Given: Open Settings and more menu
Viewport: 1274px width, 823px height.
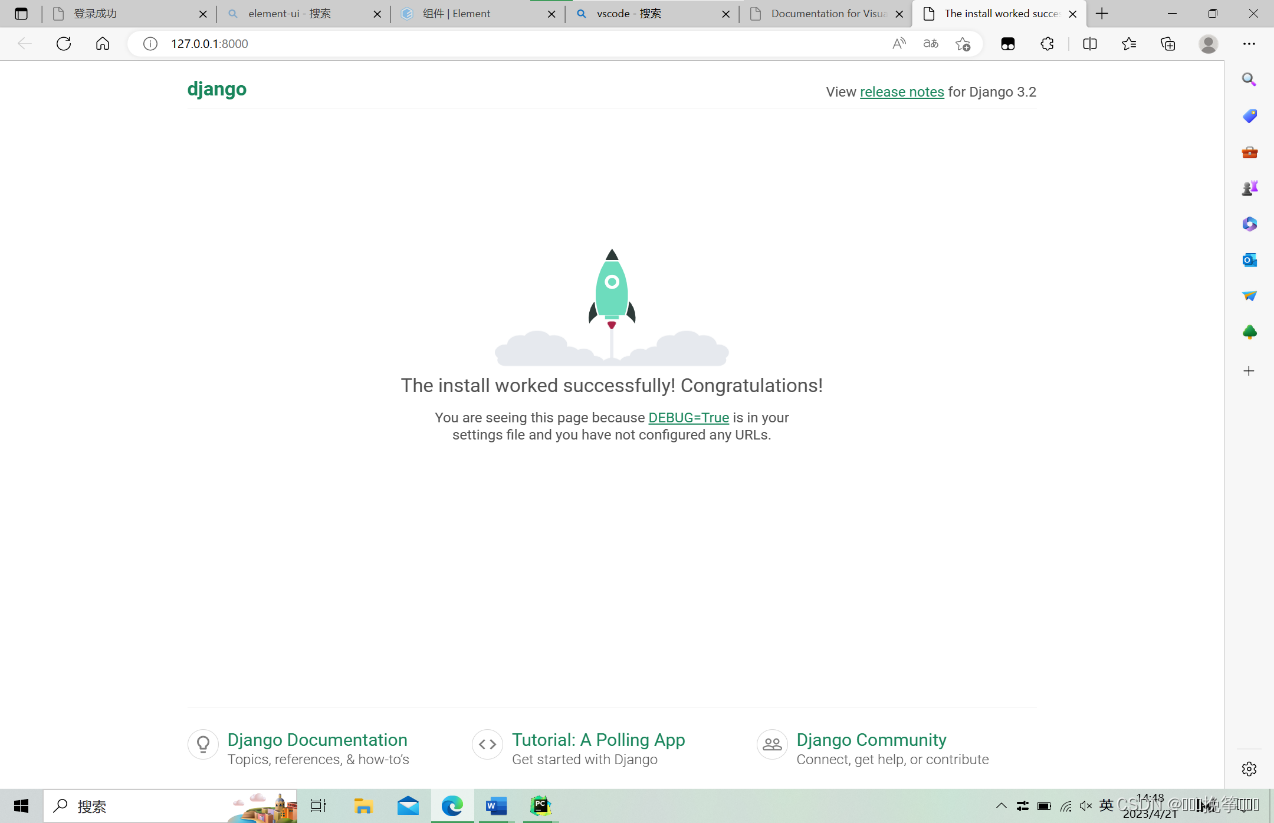Looking at the screenshot, I should click(1249, 43).
